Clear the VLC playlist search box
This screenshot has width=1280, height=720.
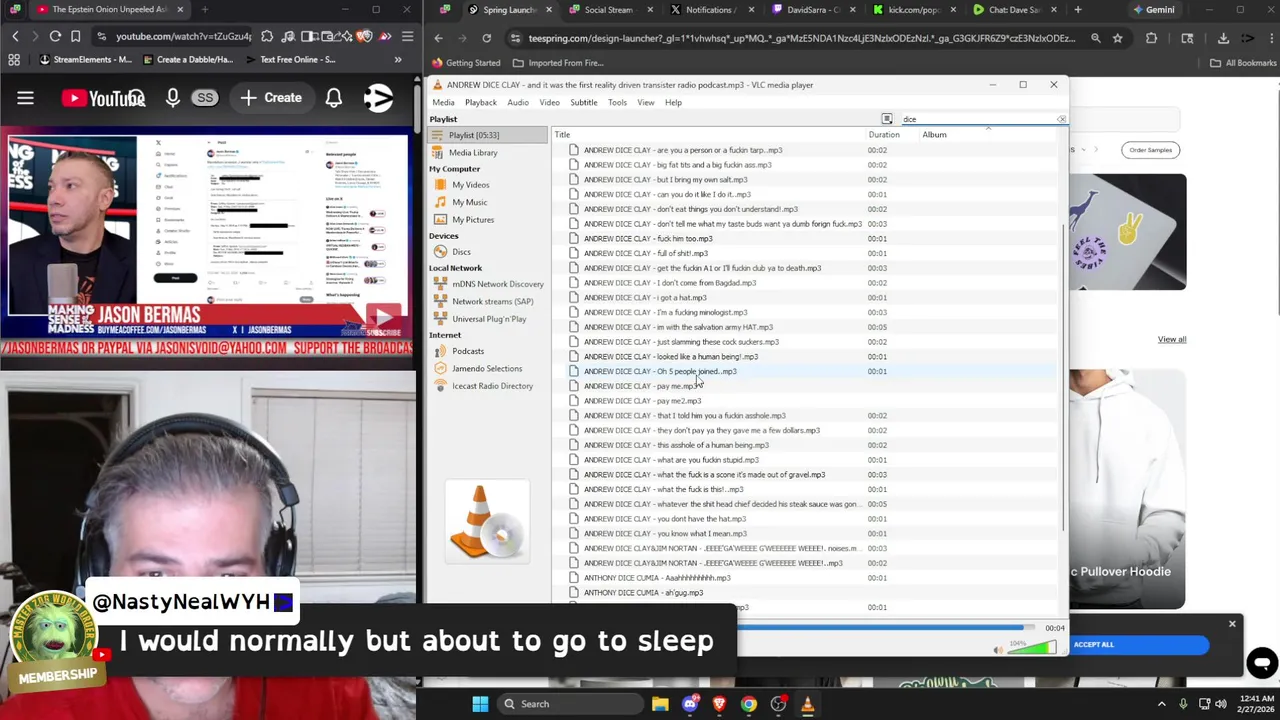(x=1061, y=119)
